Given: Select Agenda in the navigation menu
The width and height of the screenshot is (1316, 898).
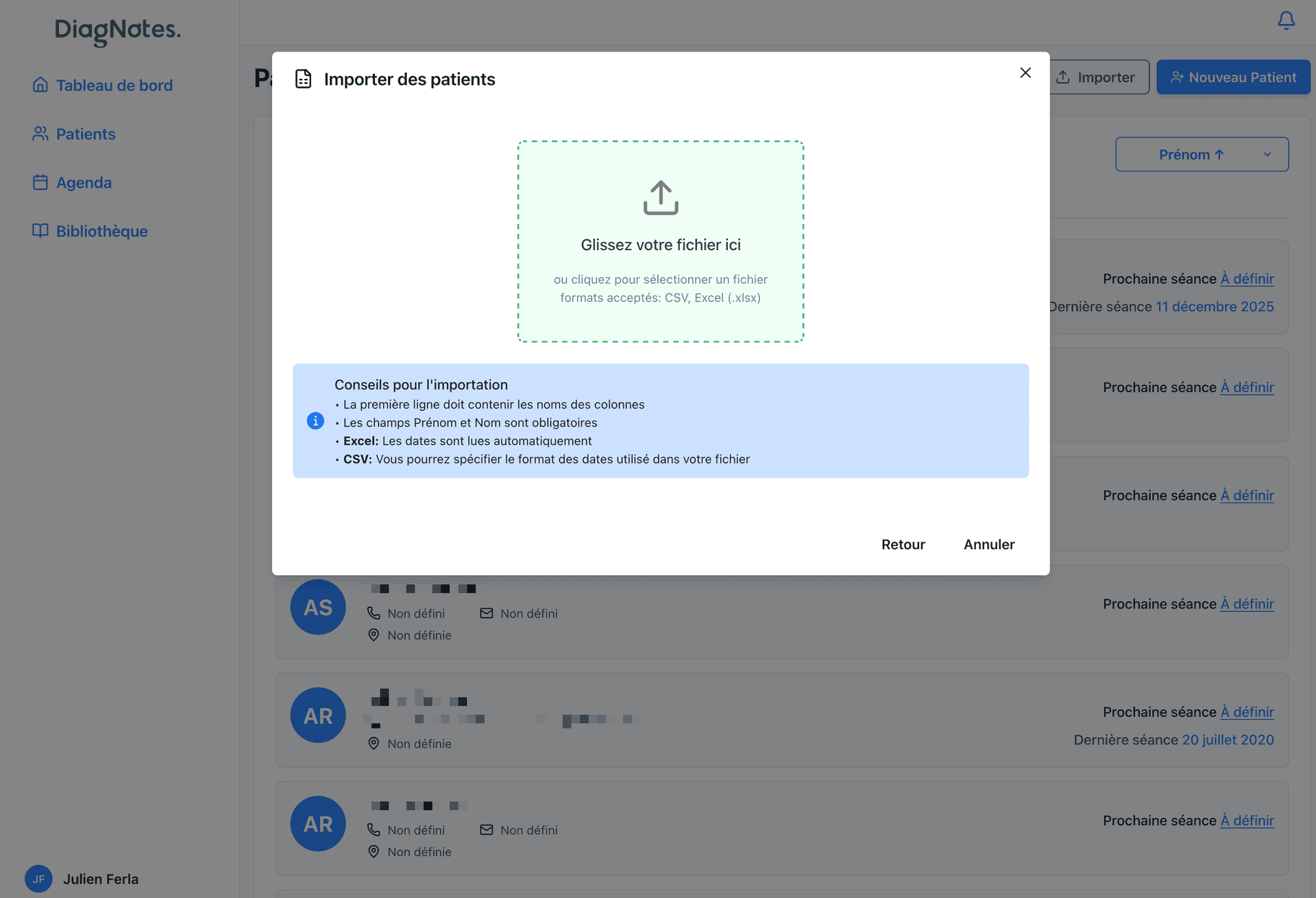Looking at the screenshot, I should [84, 182].
